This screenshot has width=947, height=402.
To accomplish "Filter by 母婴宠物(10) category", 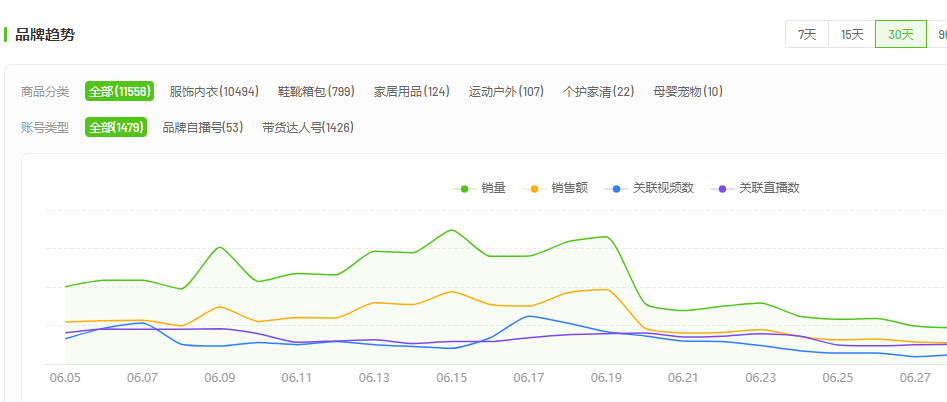I will (x=688, y=92).
